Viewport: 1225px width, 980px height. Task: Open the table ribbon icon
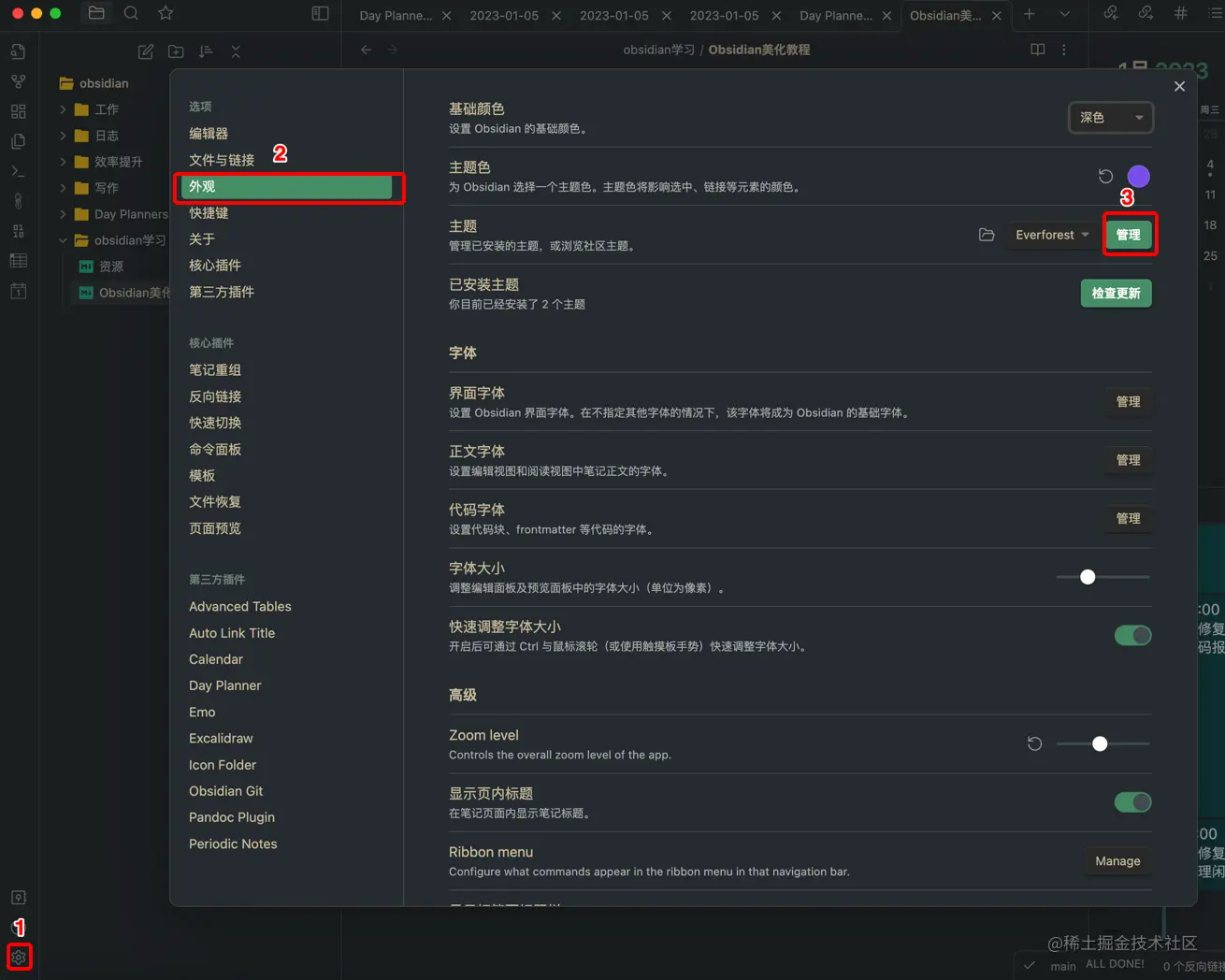click(x=18, y=261)
